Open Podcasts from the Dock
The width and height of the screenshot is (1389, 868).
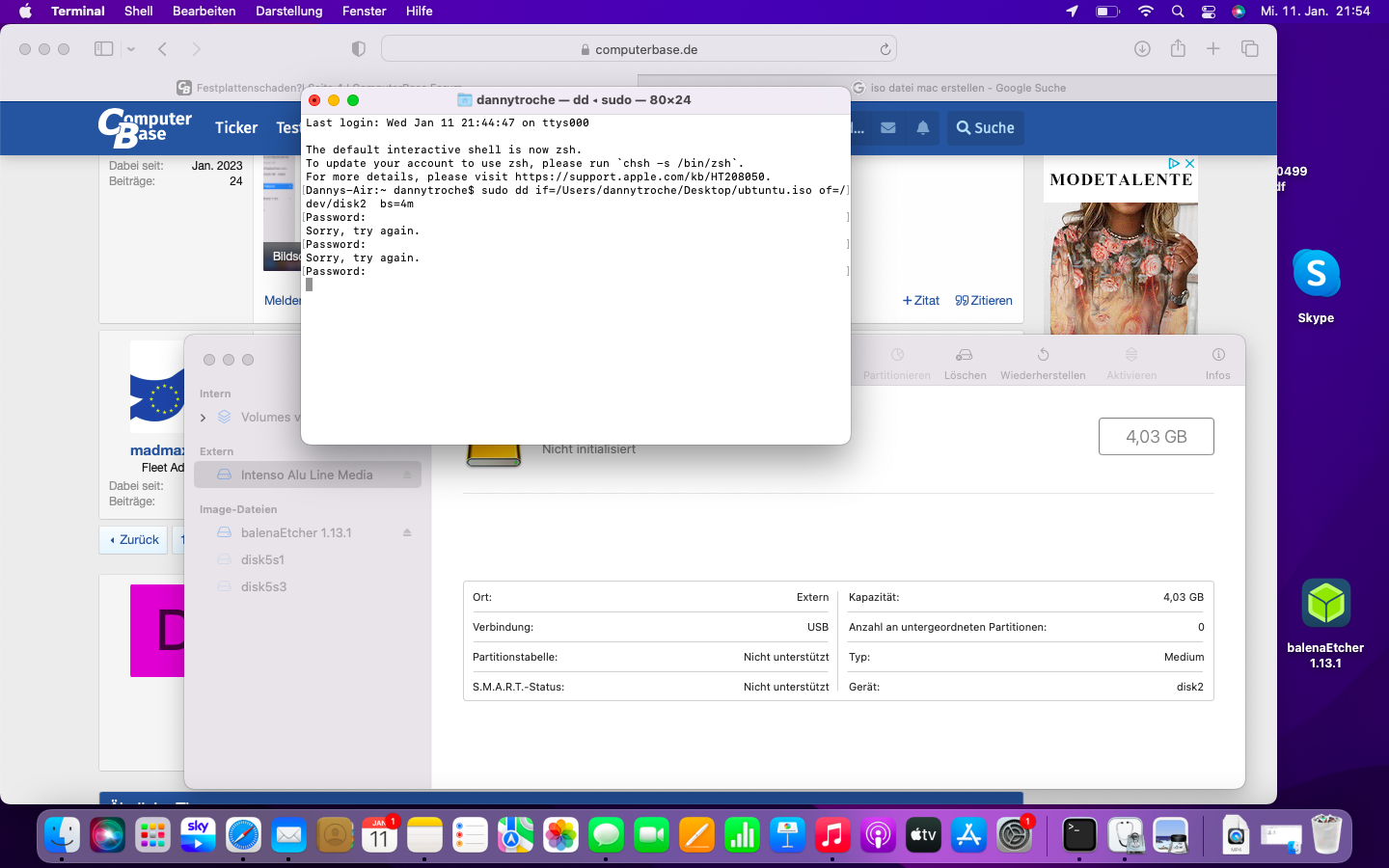click(x=878, y=835)
